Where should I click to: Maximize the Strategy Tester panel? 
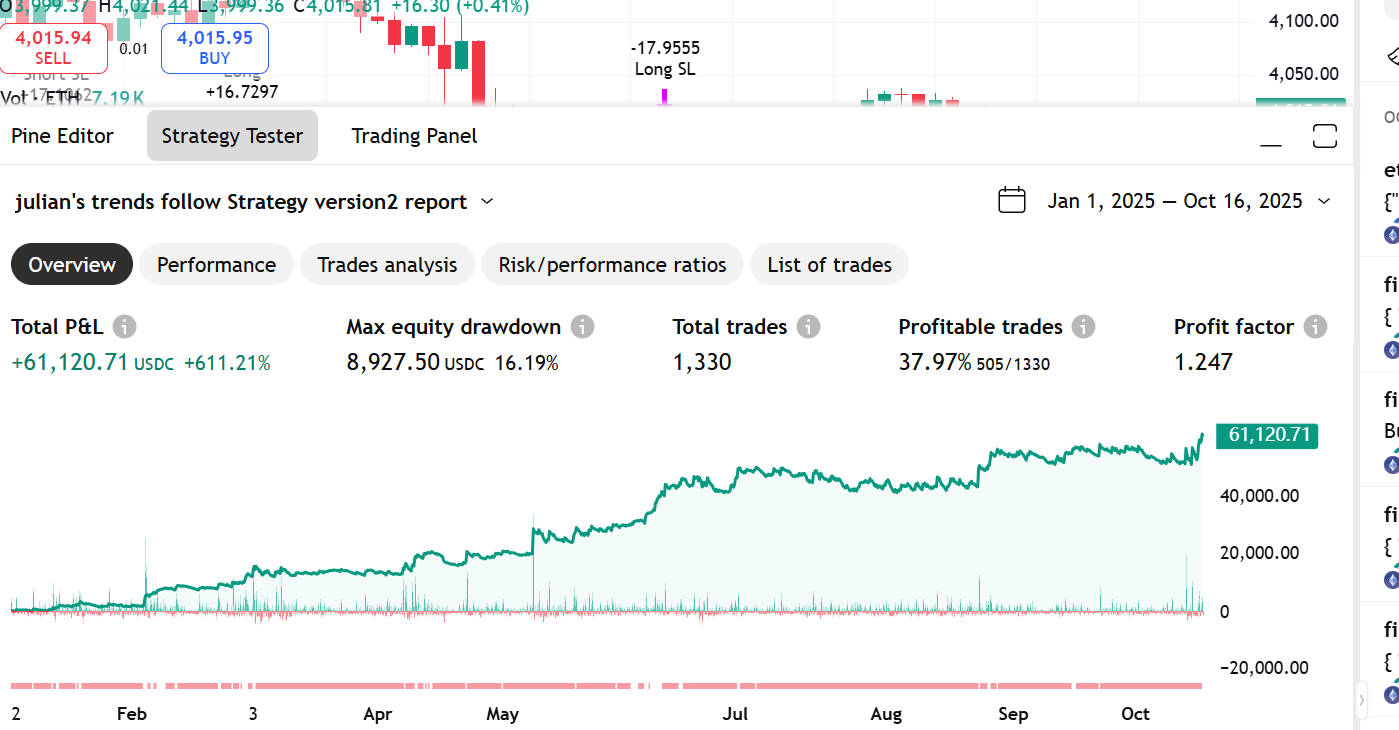[1325, 136]
